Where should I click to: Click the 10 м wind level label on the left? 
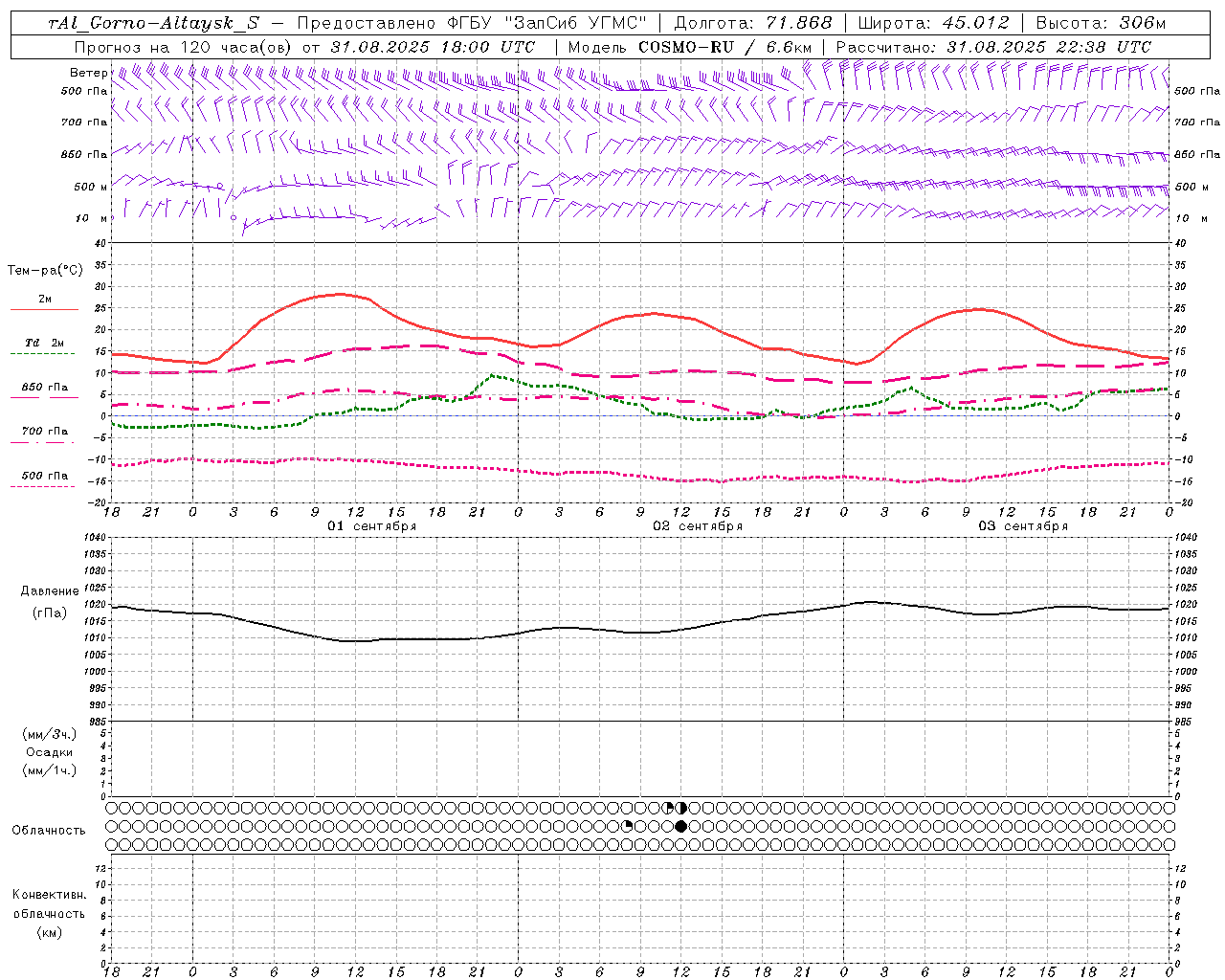92,219
